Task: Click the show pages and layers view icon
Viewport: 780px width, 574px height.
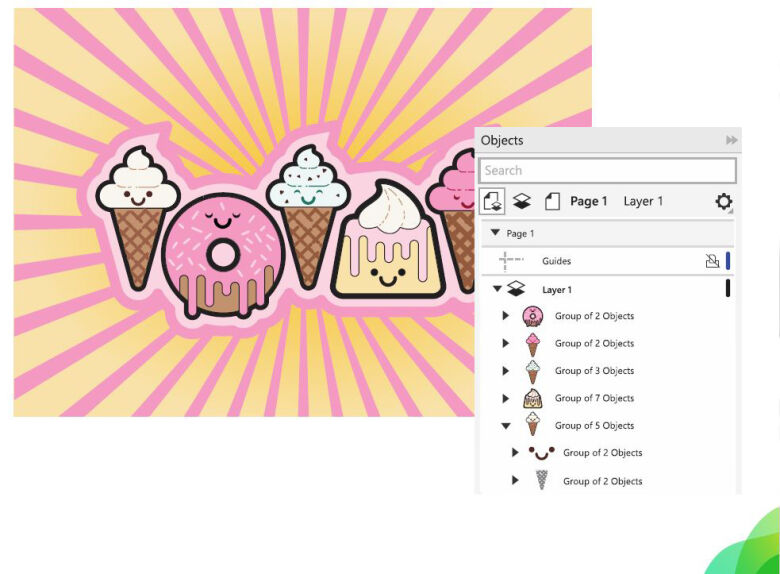Action: pyautogui.click(x=492, y=201)
